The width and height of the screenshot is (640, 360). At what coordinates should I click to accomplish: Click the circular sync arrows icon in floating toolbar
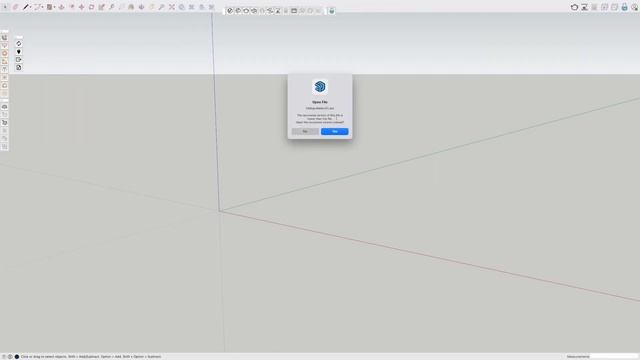[x=18, y=44]
